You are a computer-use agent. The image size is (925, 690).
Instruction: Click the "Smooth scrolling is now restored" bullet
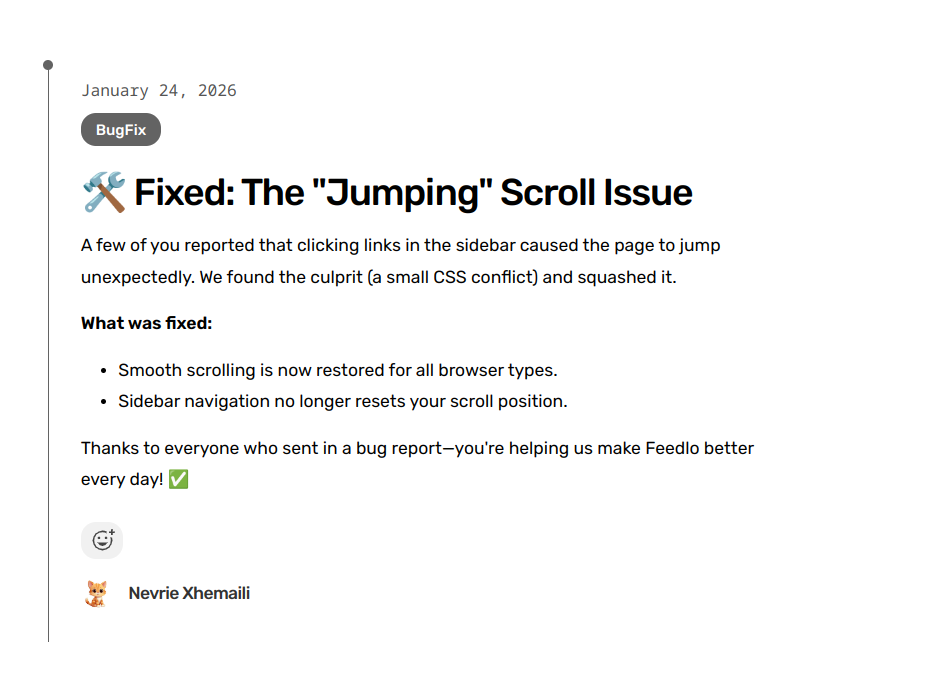[x=337, y=370]
